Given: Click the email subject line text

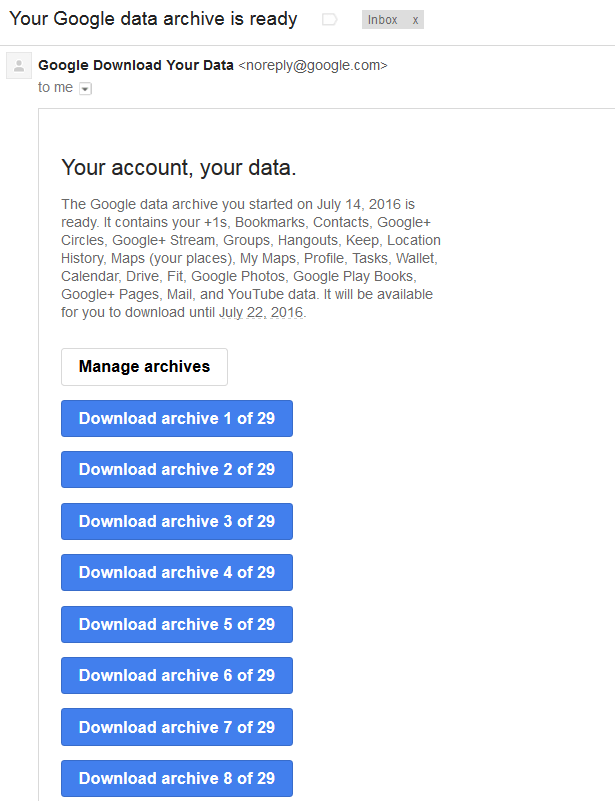Looking at the screenshot, I should (x=153, y=19).
